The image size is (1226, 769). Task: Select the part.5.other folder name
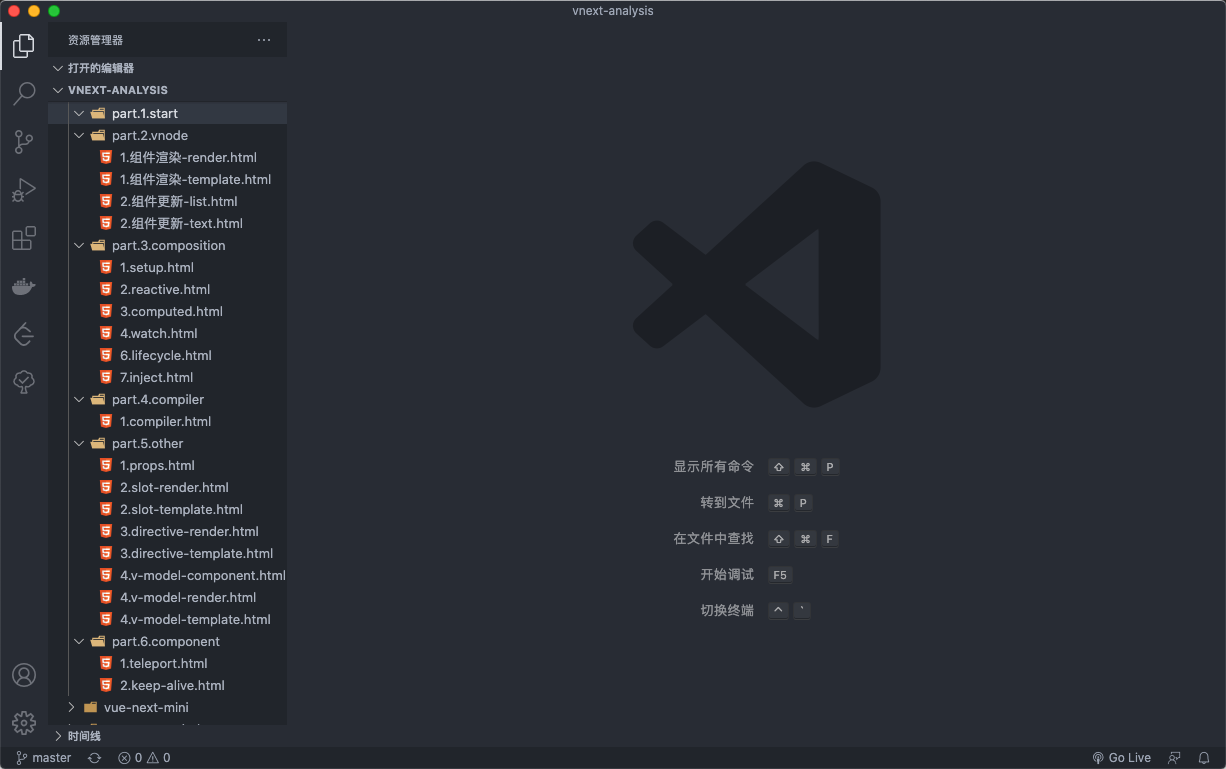[x=148, y=443]
